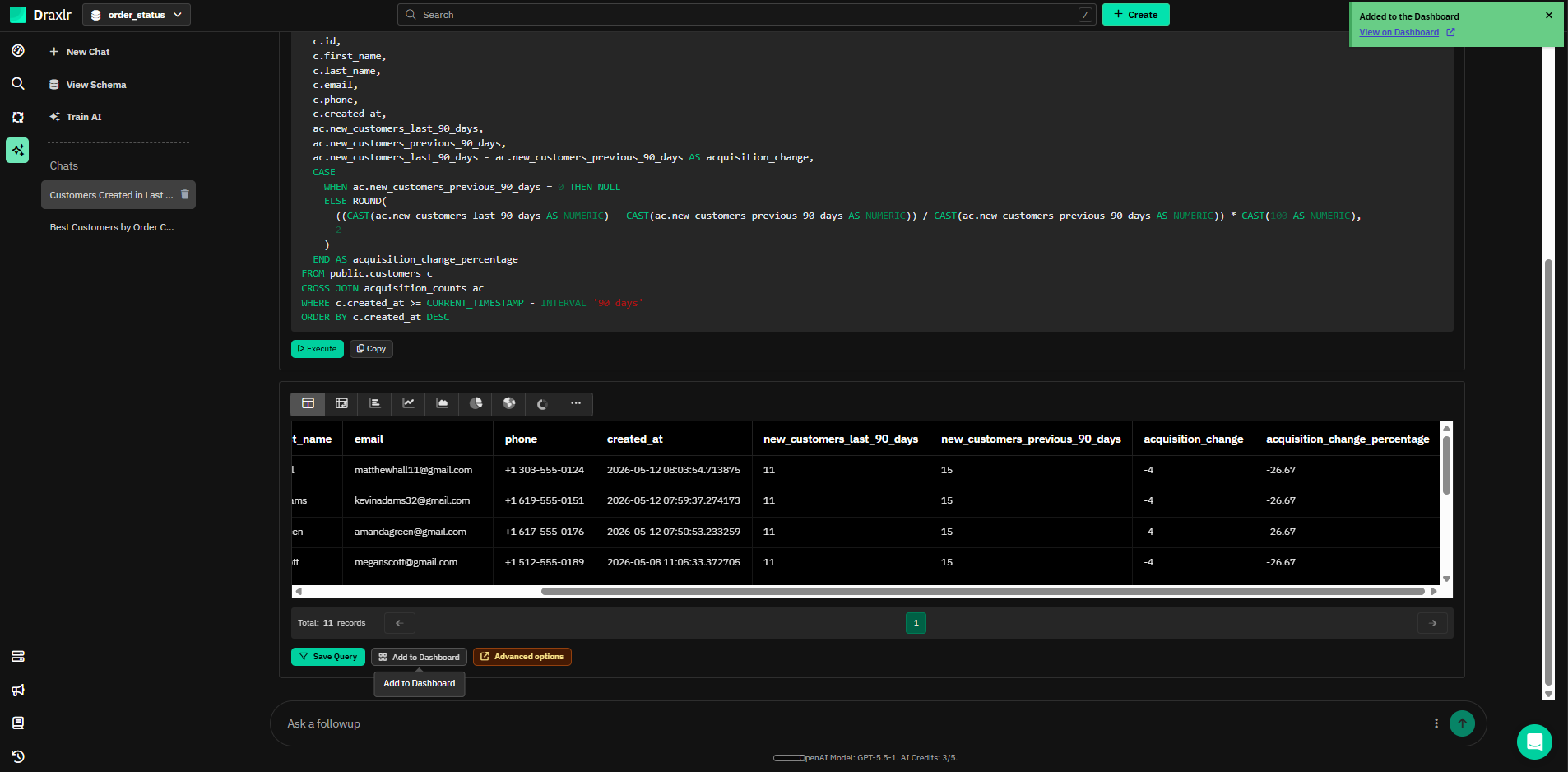This screenshot has width=1568, height=772.
Task: Go to next results page arrow
Action: [1432, 623]
